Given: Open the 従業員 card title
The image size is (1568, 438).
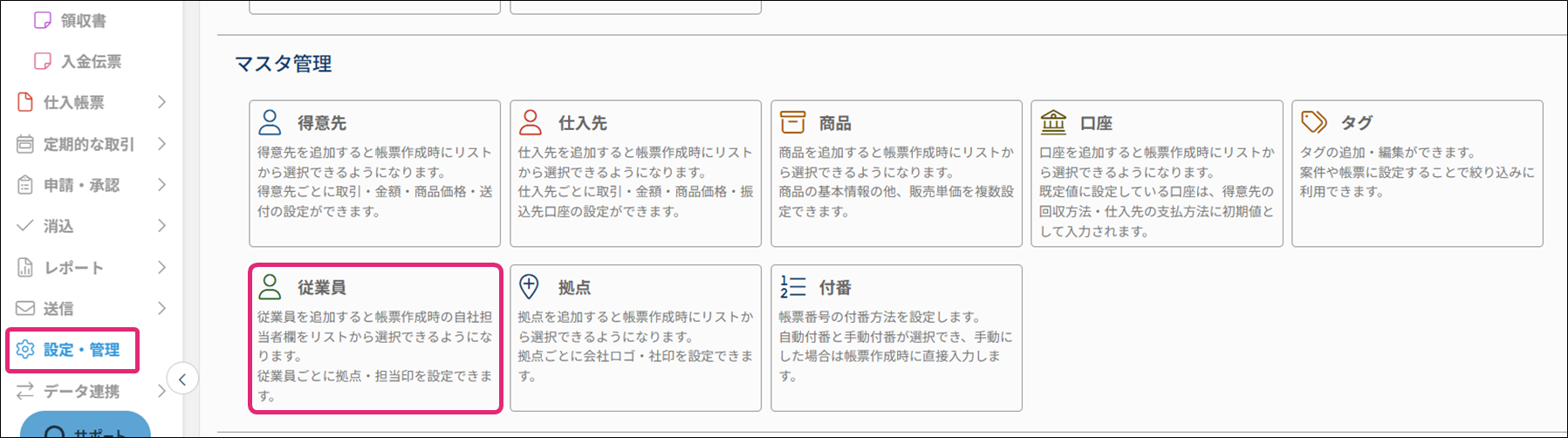Looking at the screenshot, I should click(321, 287).
